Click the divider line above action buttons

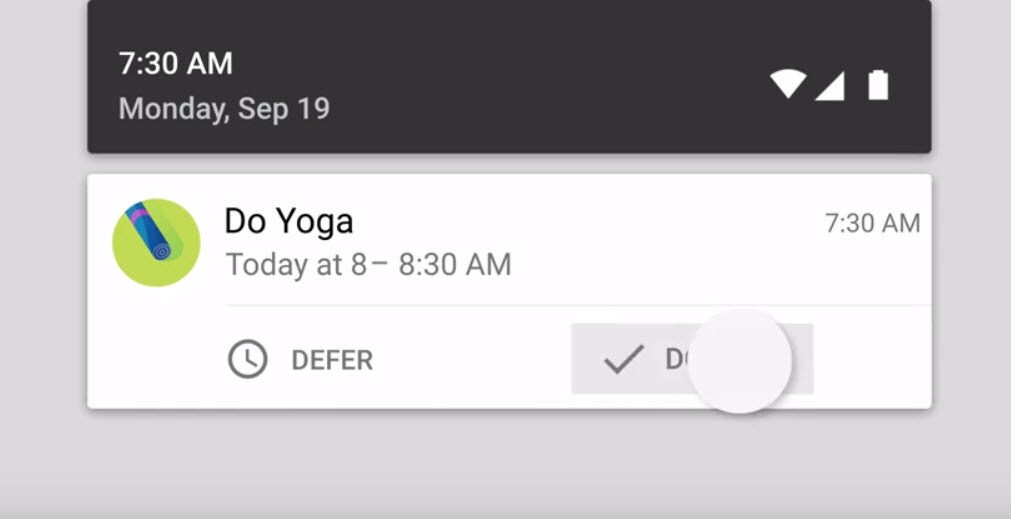(579, 305)
